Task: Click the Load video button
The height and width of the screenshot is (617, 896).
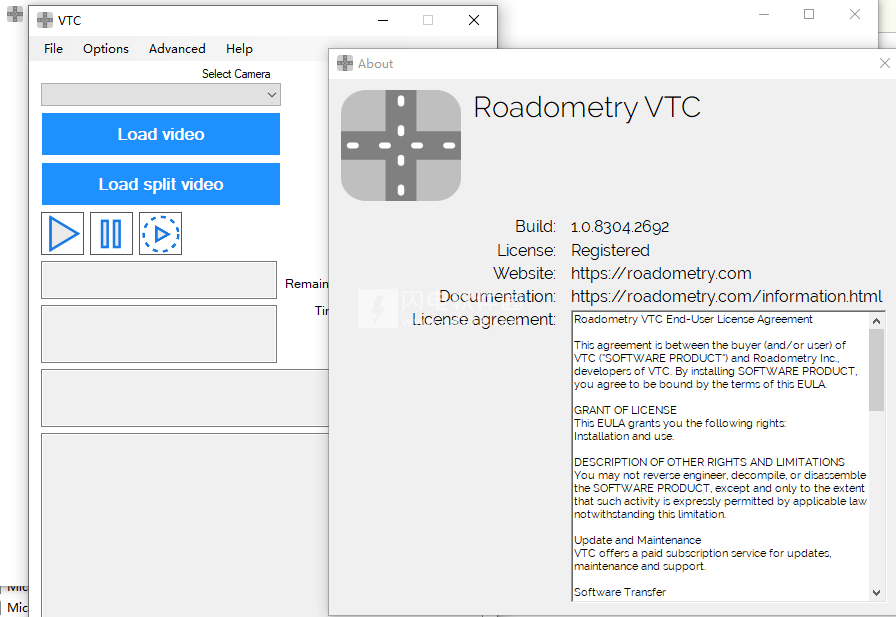Action: 161,134
